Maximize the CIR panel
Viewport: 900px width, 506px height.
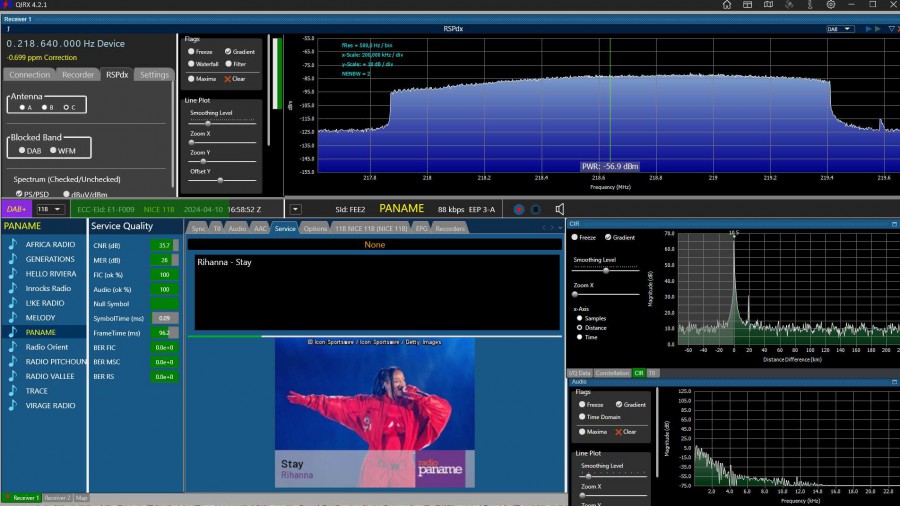tap(894, 224)
